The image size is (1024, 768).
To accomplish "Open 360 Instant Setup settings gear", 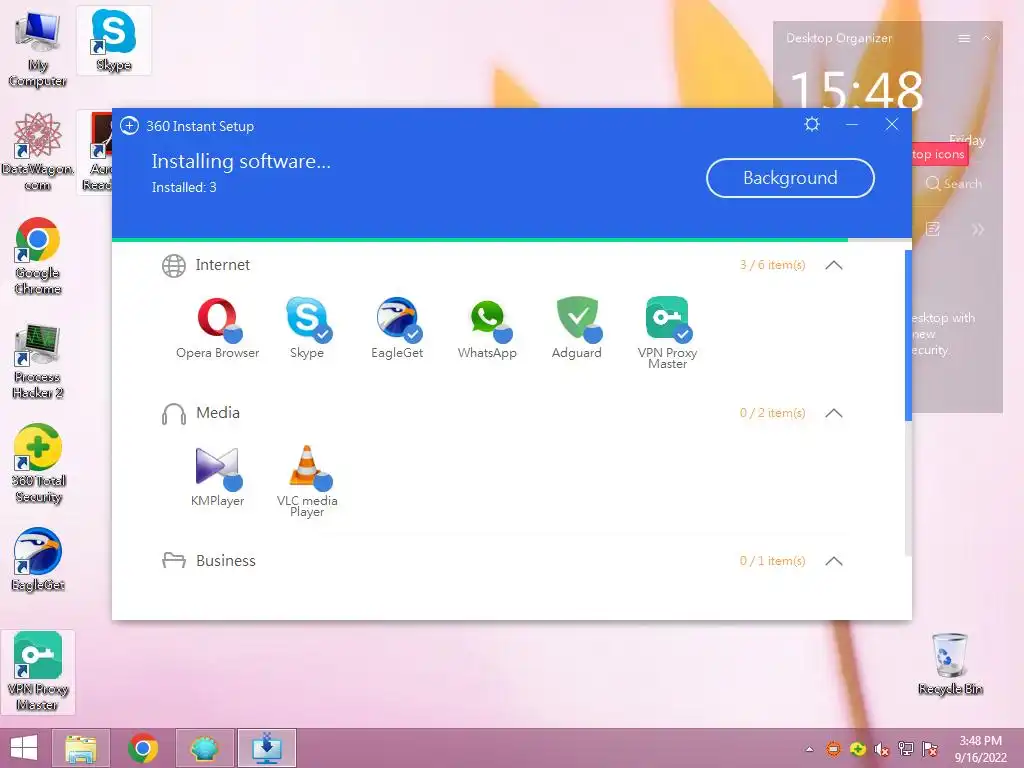I will pyautogui.click(x=812, y=124).
